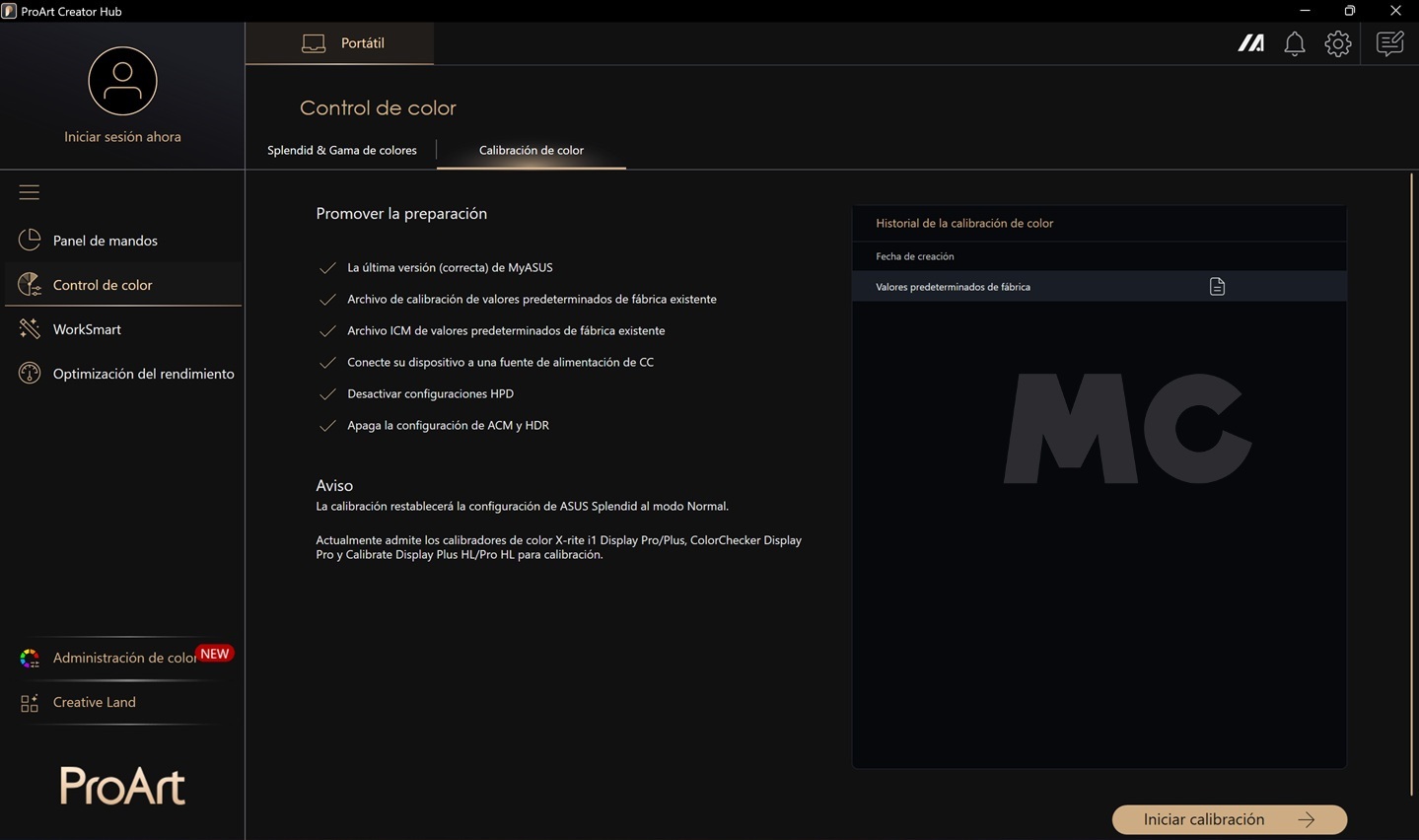Image resolution: width=1419 pixels, height=840 pixels.
Task: Open Administración de color section
Action: (x=124, y=658)
